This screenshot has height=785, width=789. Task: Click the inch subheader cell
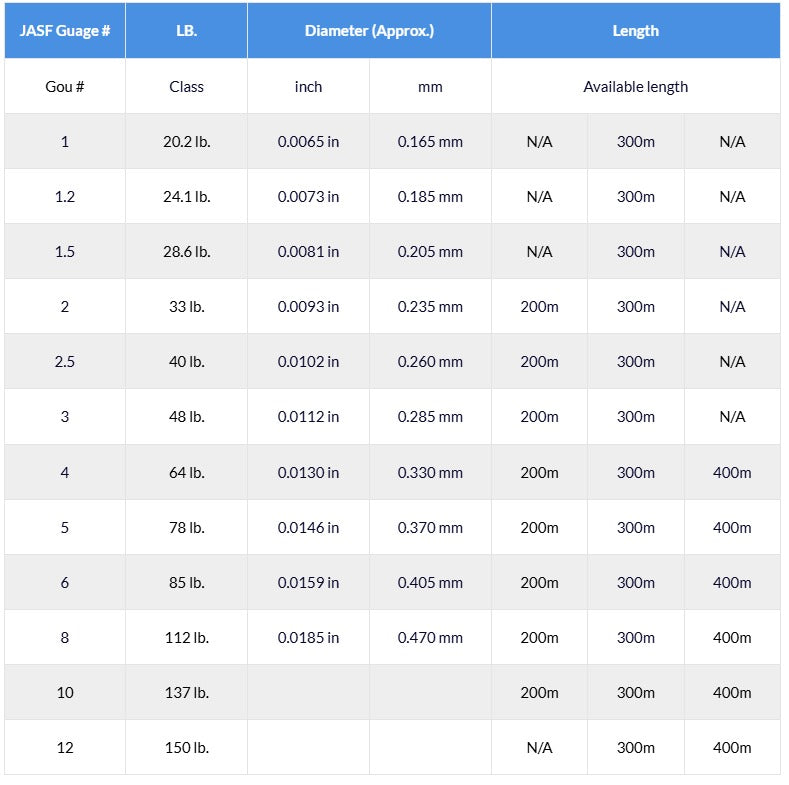(x=308, y=87)
